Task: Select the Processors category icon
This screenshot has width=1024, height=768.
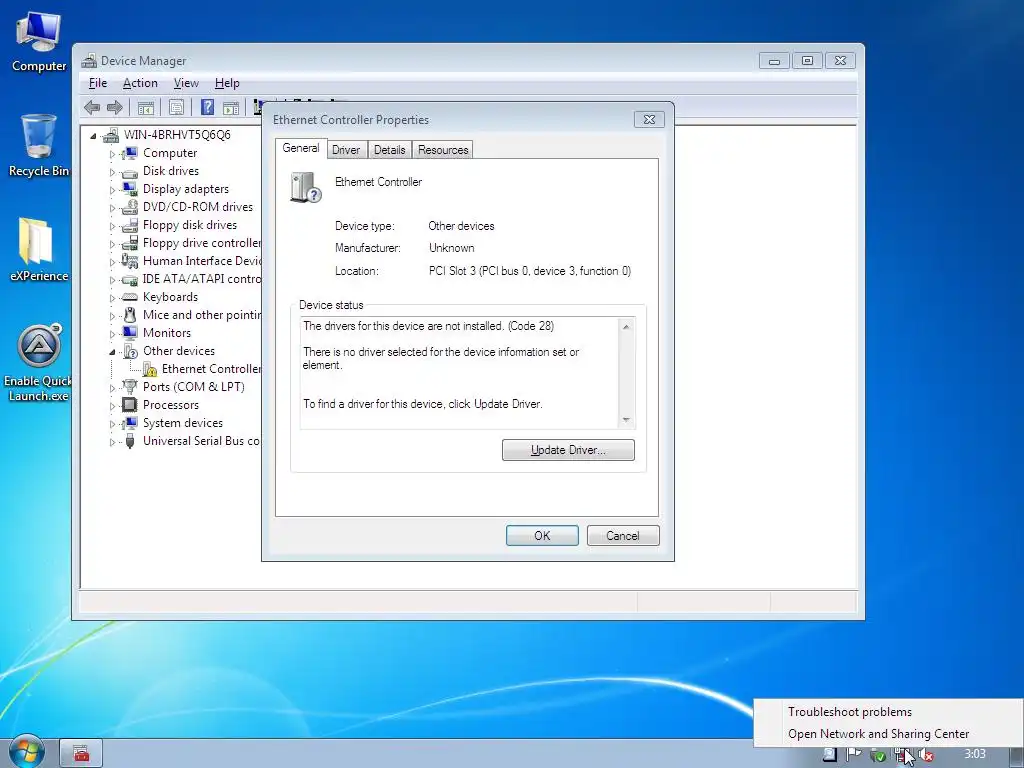Action: (x=130, y=405)
